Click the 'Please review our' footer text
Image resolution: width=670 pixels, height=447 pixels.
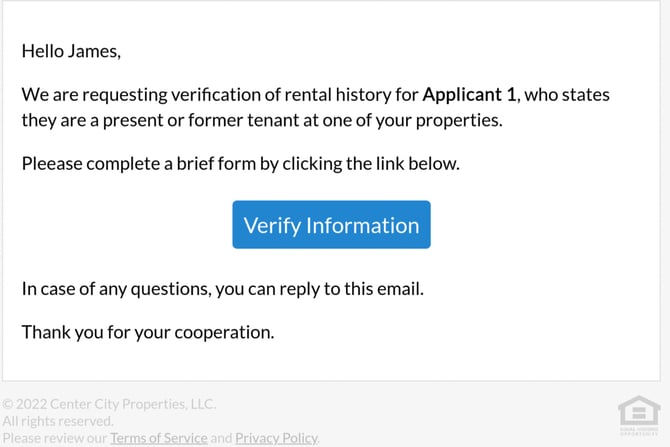click(x=55, y=438)
